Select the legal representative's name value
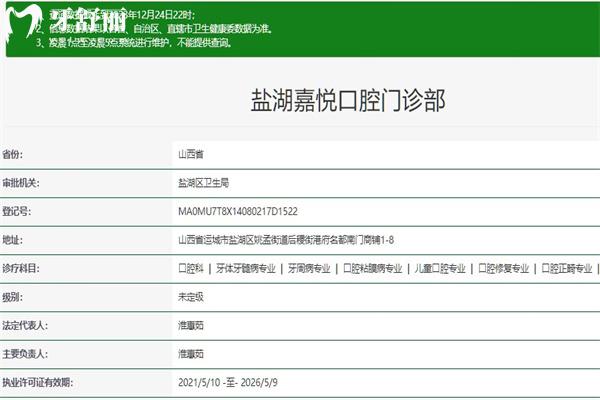The image size is (600, 400). 191,325
